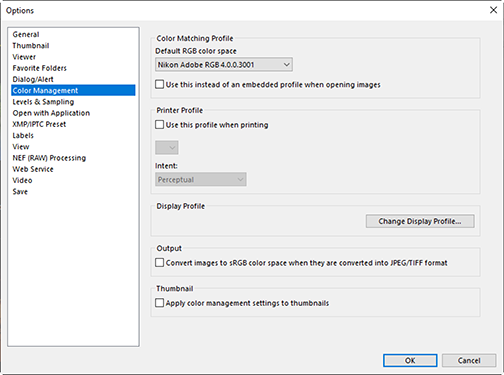Viewport: 504px width, 375px height.
Task: Check Use this profile when printing
Action: (160, 125)
